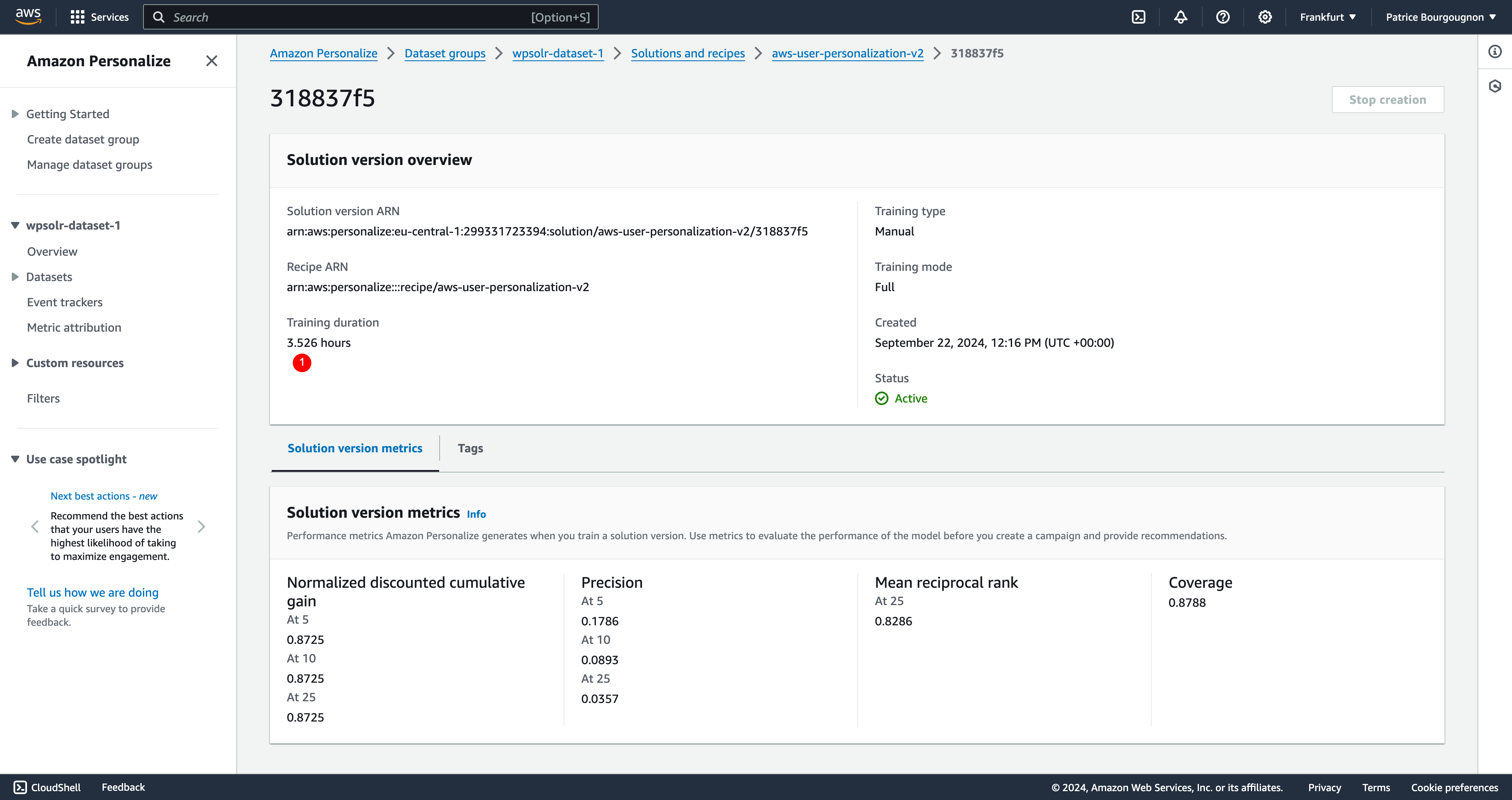Viewport: 1512px width, 800px height.
Task: Open Feedback in the footer
Action: (x=123, y=787)
